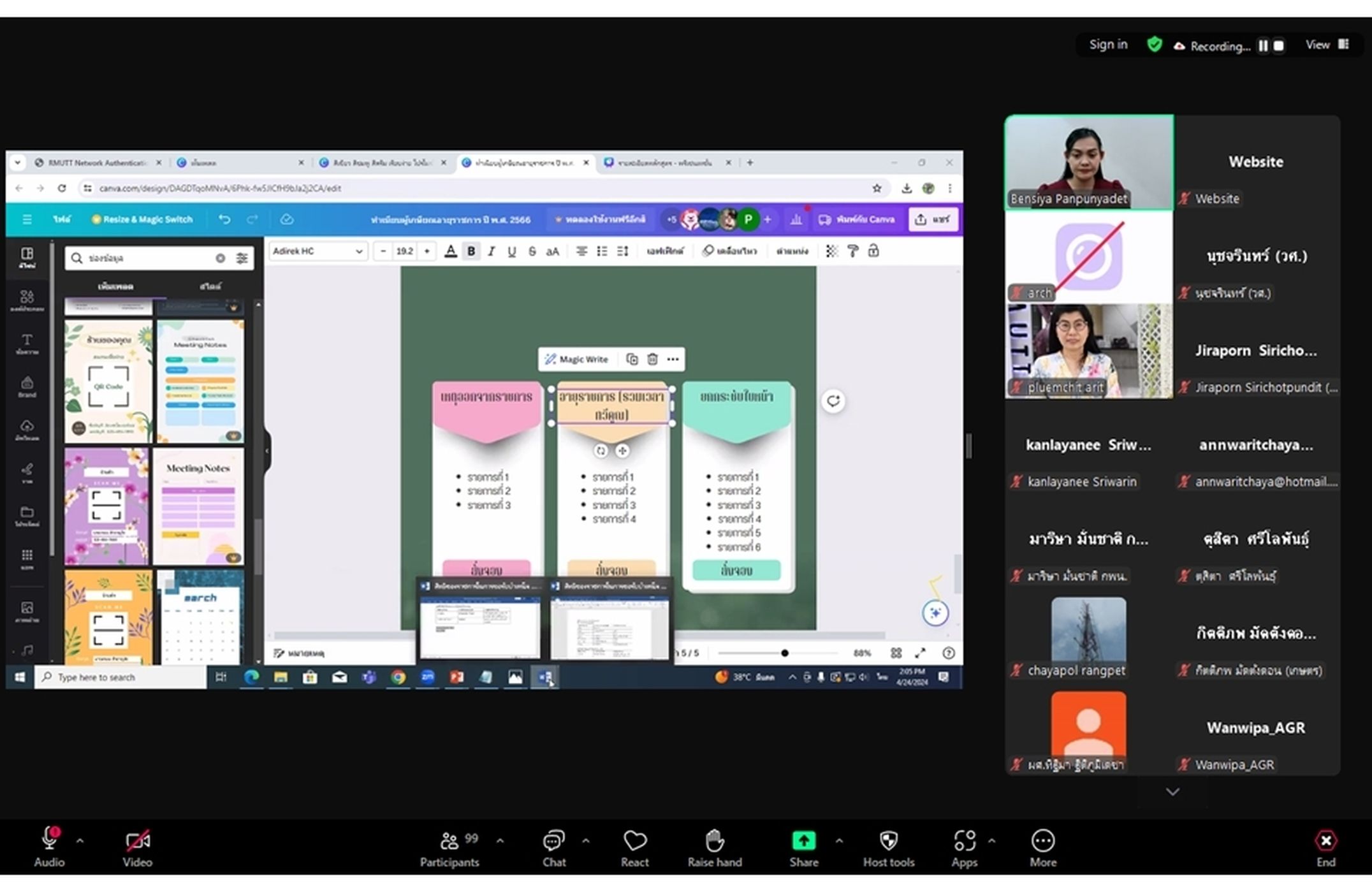The width and height of the screenshot is (1372, 892).
Task: Click the font size 19.2 field
Action: click(x=405, y=251)
